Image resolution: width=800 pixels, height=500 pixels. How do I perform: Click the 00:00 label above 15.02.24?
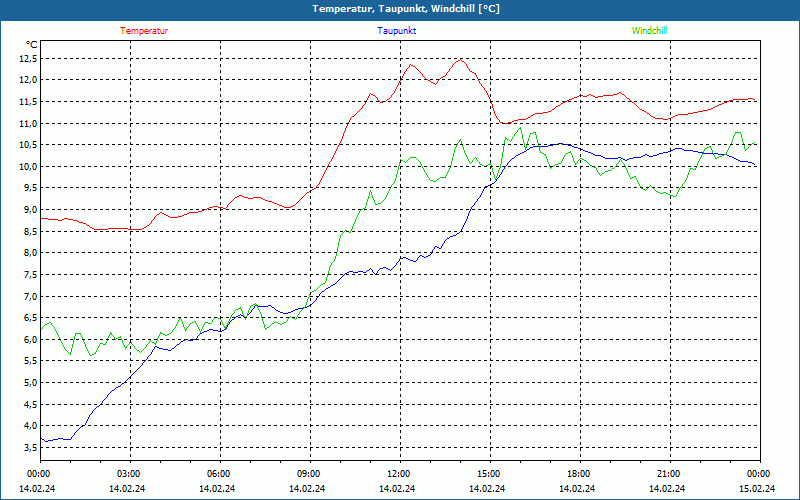pyautogui.click(x=760, y=474)
